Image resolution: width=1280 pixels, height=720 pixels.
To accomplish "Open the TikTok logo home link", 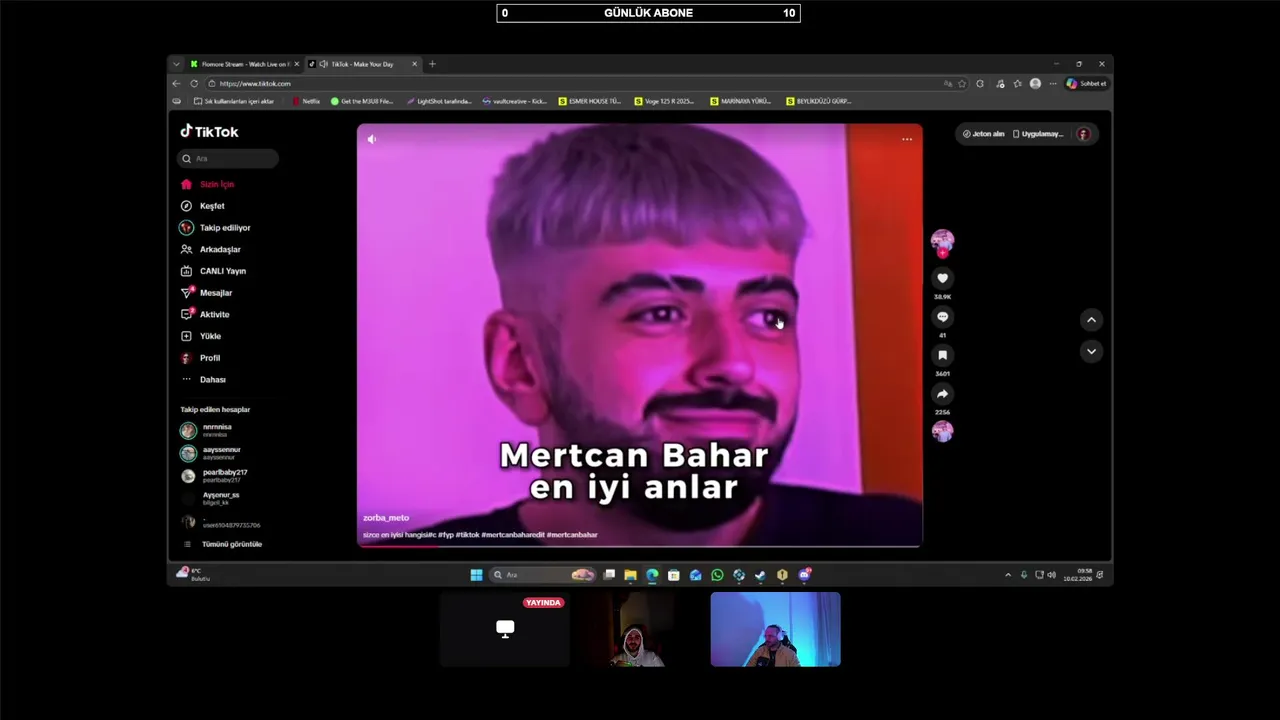I will pyautogui.click(x=209, y=131).
